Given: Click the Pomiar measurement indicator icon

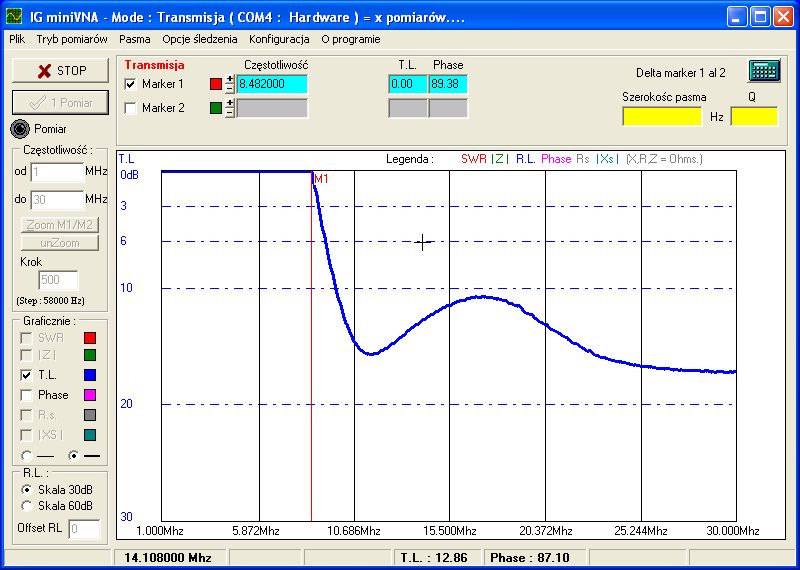Looking at the screenshot, I should (20, 128).
